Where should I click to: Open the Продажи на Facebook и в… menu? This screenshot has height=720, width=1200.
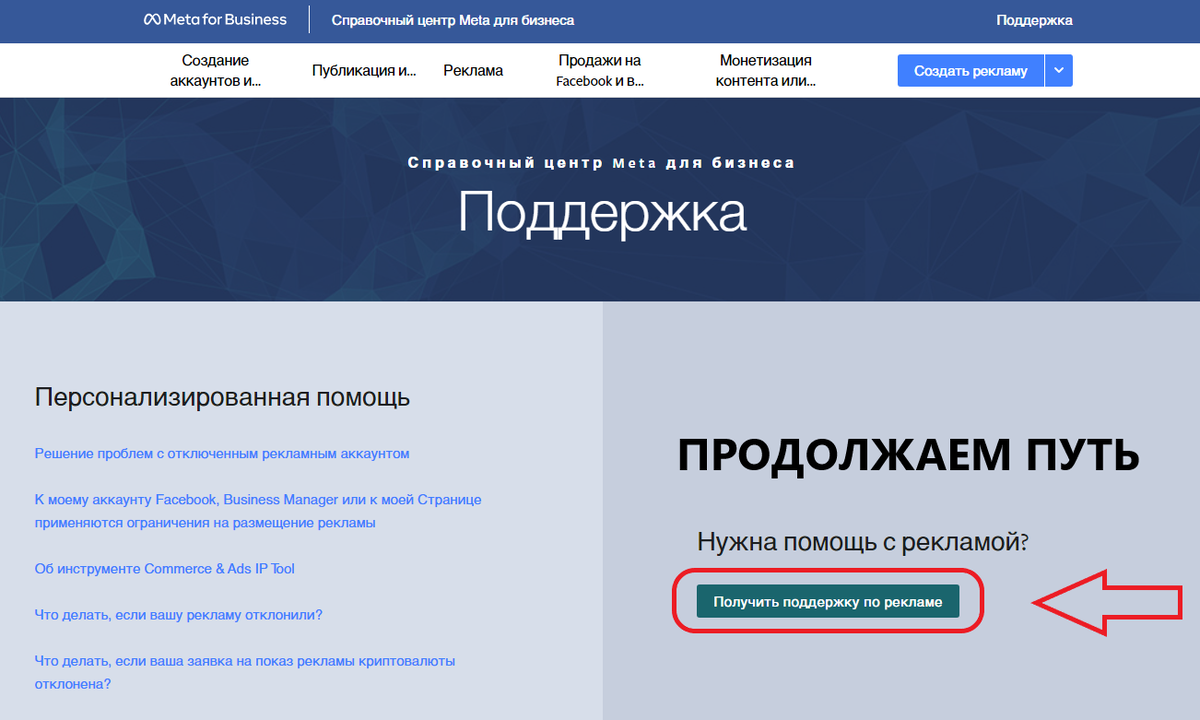click(600, 71)
